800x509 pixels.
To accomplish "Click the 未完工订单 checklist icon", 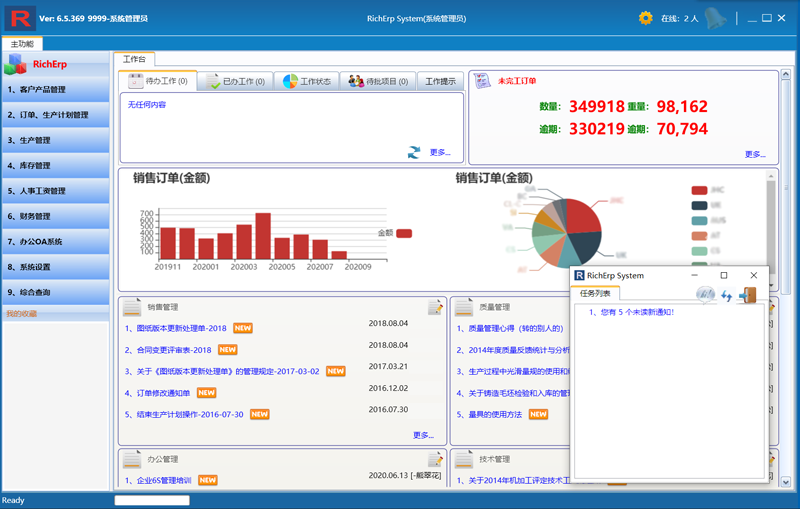I will click(x=482, y=81).
